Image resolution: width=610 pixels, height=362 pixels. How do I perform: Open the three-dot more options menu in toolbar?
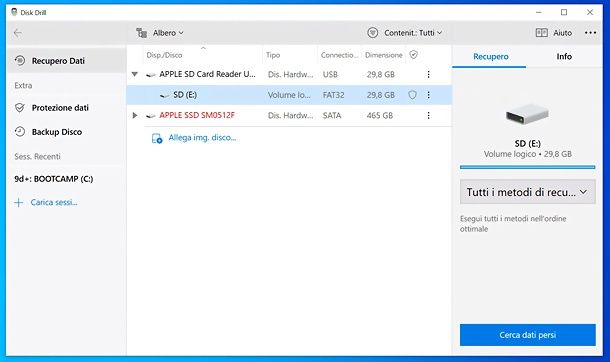point(590,33)
